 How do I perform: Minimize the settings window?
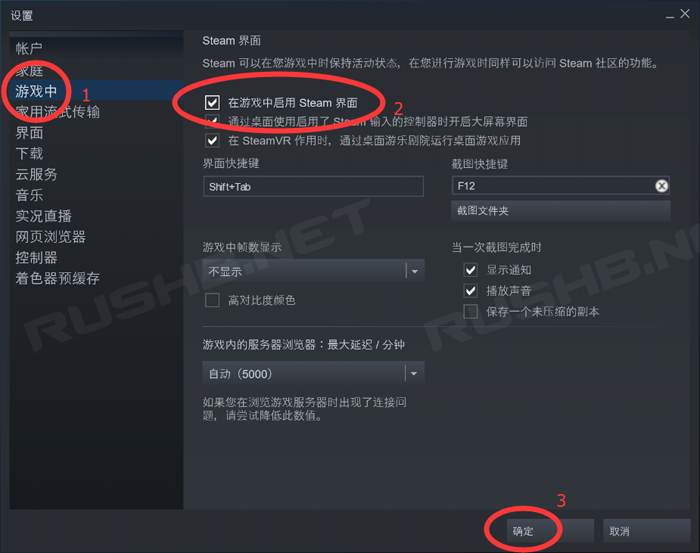click(670, 17)
